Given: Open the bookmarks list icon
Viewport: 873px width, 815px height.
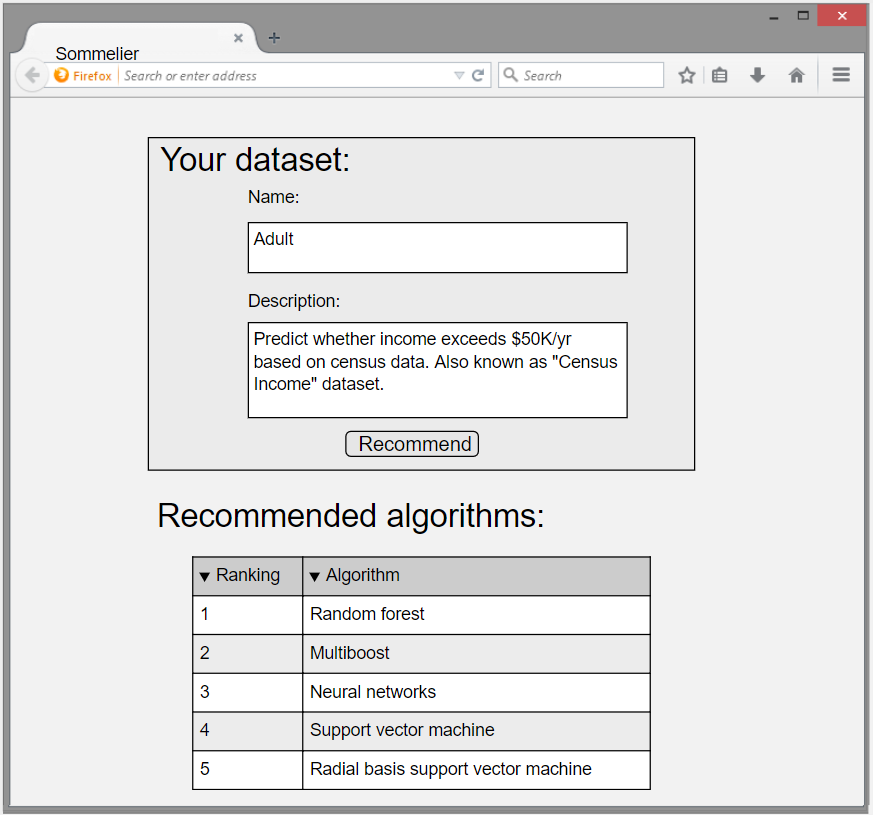Looking at the screenshot, I should tap(719, 75).
